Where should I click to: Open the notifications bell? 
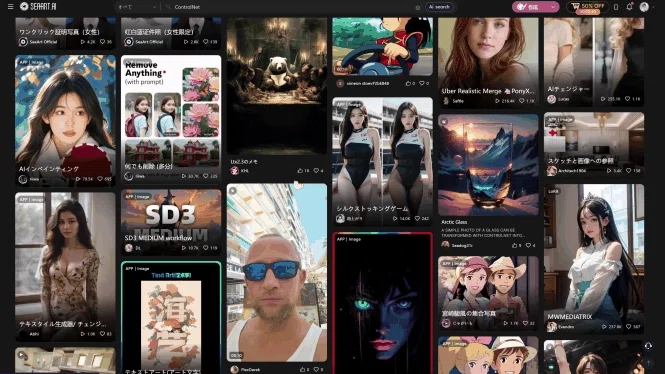tap(629, 7)
